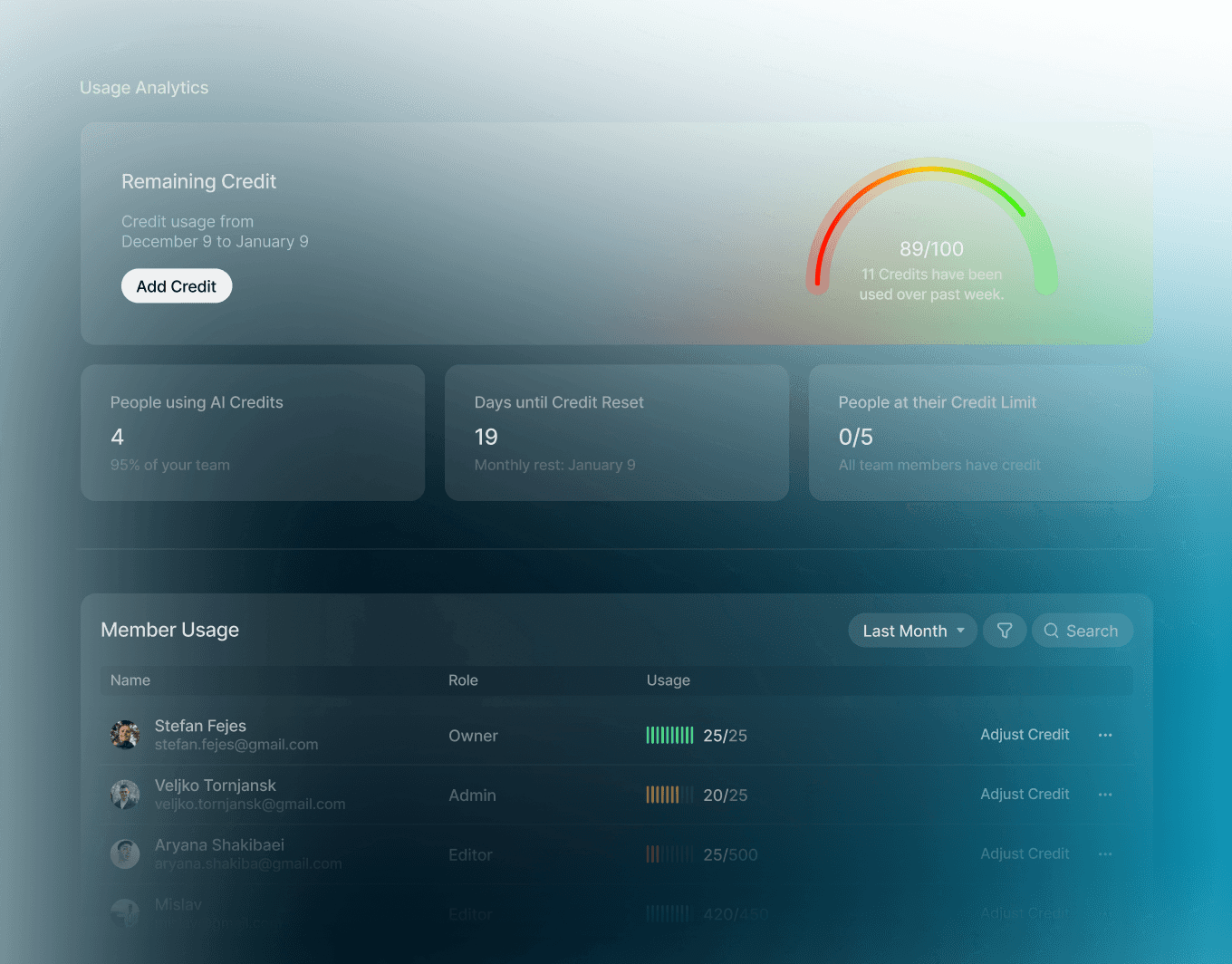Screen dimensions: 1232x964
Task: Click the People at their Credit Limit card
Action: pos(981,433)
